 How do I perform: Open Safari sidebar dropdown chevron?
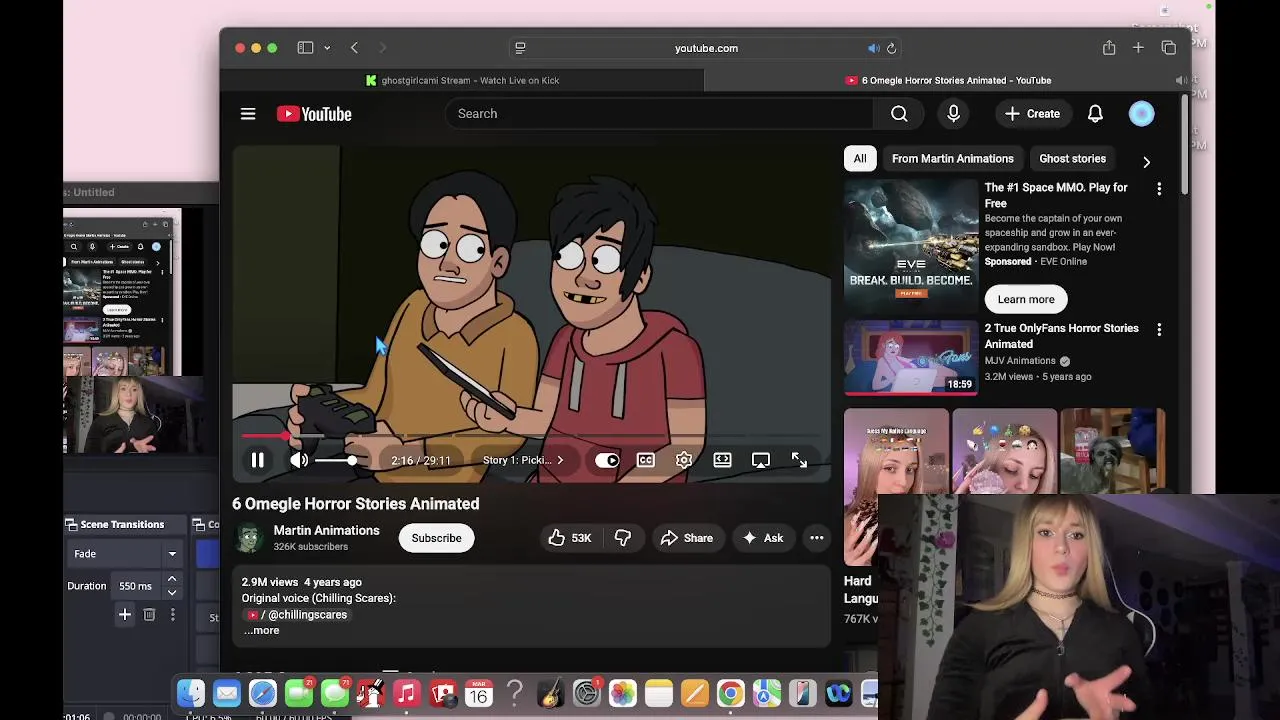tap(327, 48)
